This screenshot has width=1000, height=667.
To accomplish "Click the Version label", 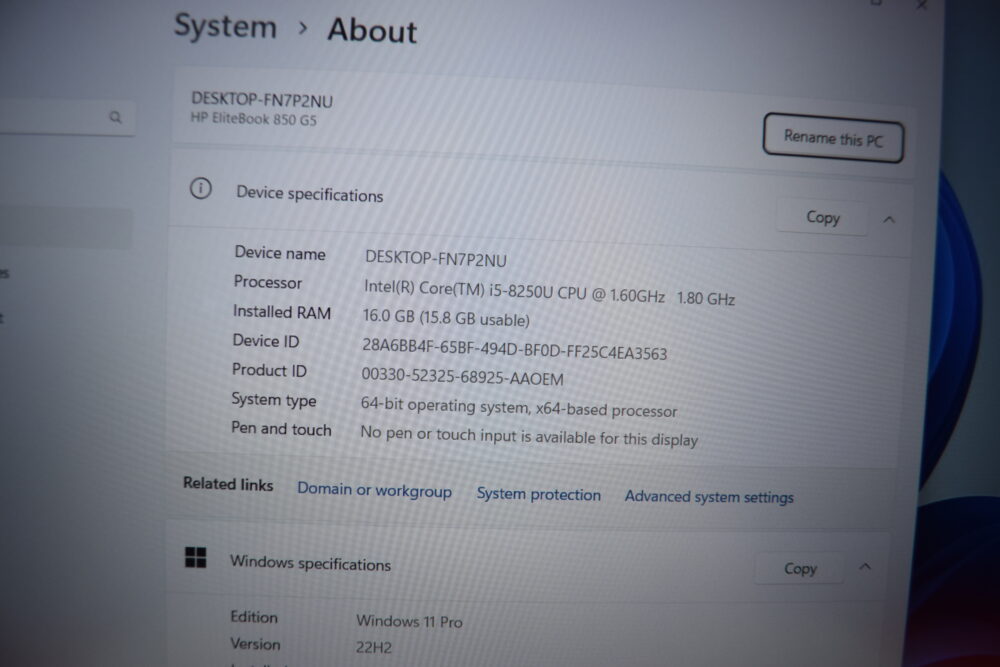I will pyautogui.click(x=255, y=644).
